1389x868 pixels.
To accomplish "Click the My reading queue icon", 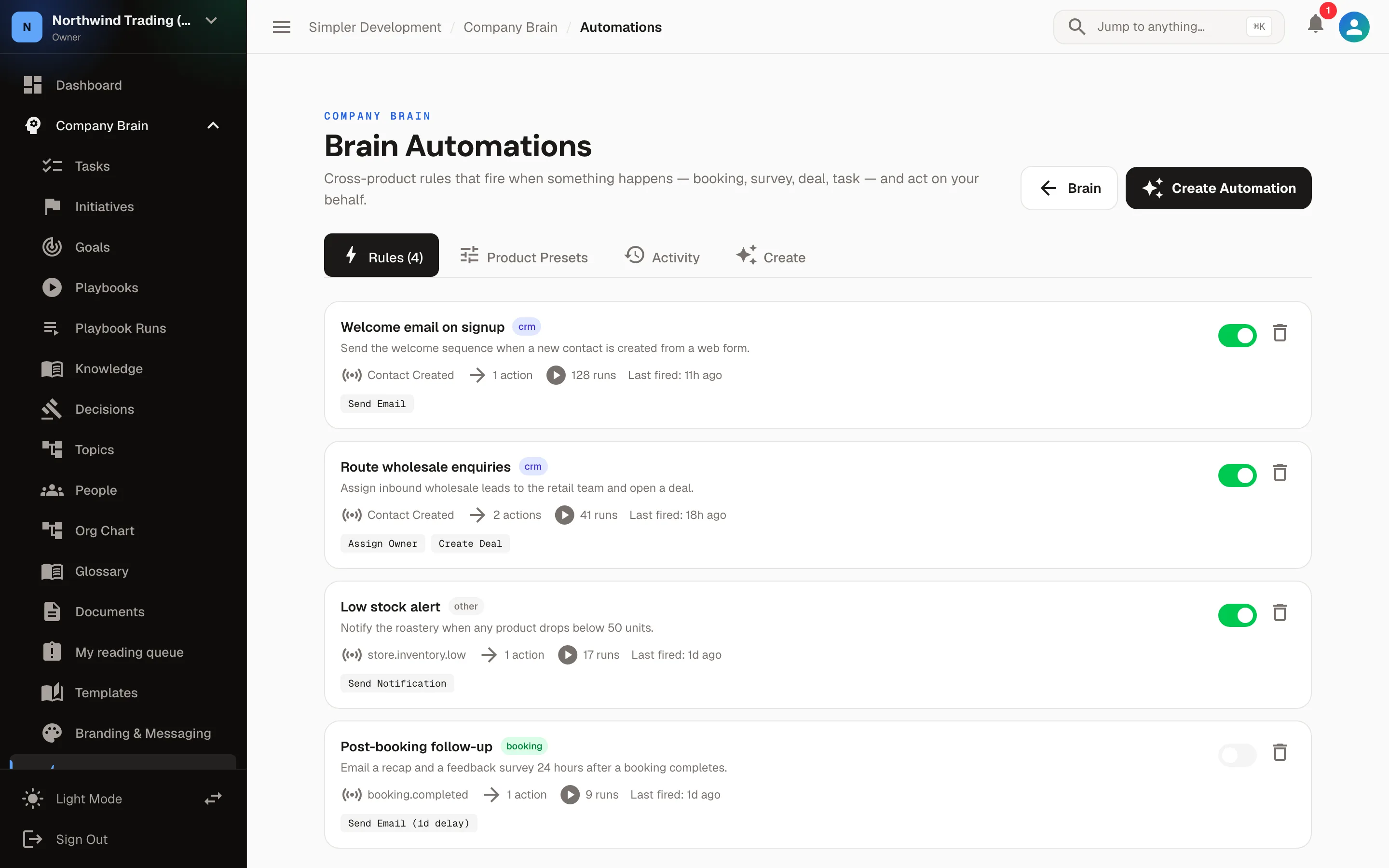I will pyautogui.click(x=52, y=651).
